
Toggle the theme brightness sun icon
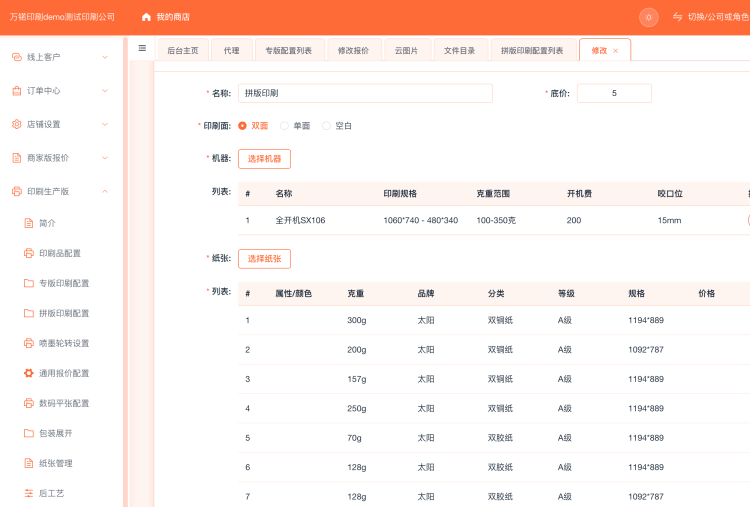pyautogui.click(x=649, y=17)
